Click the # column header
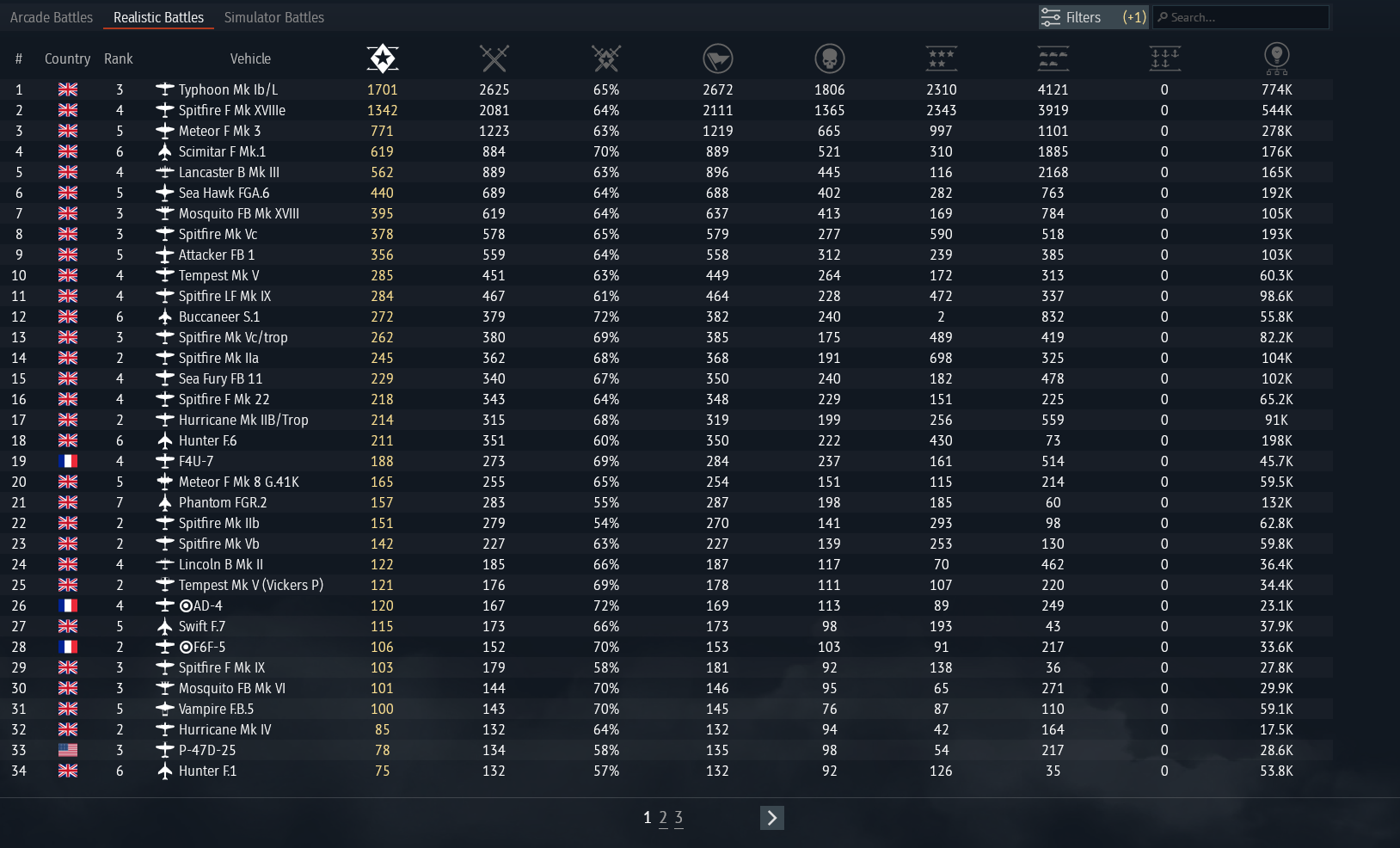The image size is (1400, 848). coord(19,58)
